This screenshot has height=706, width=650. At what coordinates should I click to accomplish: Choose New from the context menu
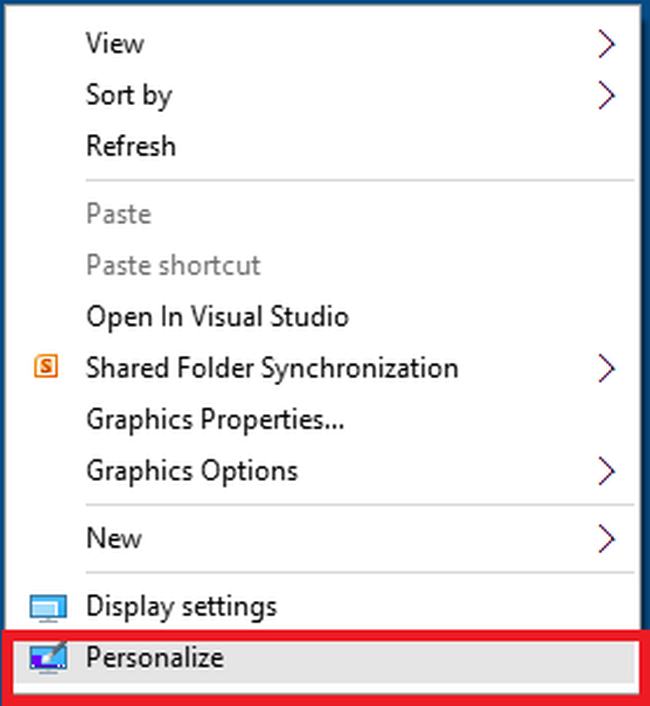pos(114,538)
